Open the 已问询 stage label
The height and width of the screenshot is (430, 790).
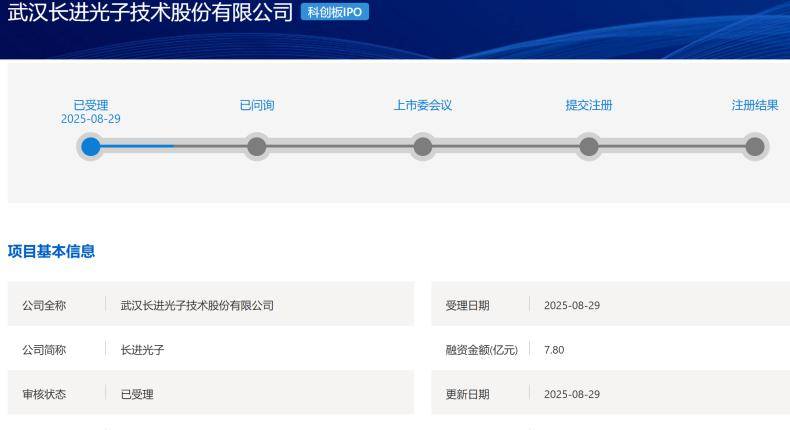point(257,106)
